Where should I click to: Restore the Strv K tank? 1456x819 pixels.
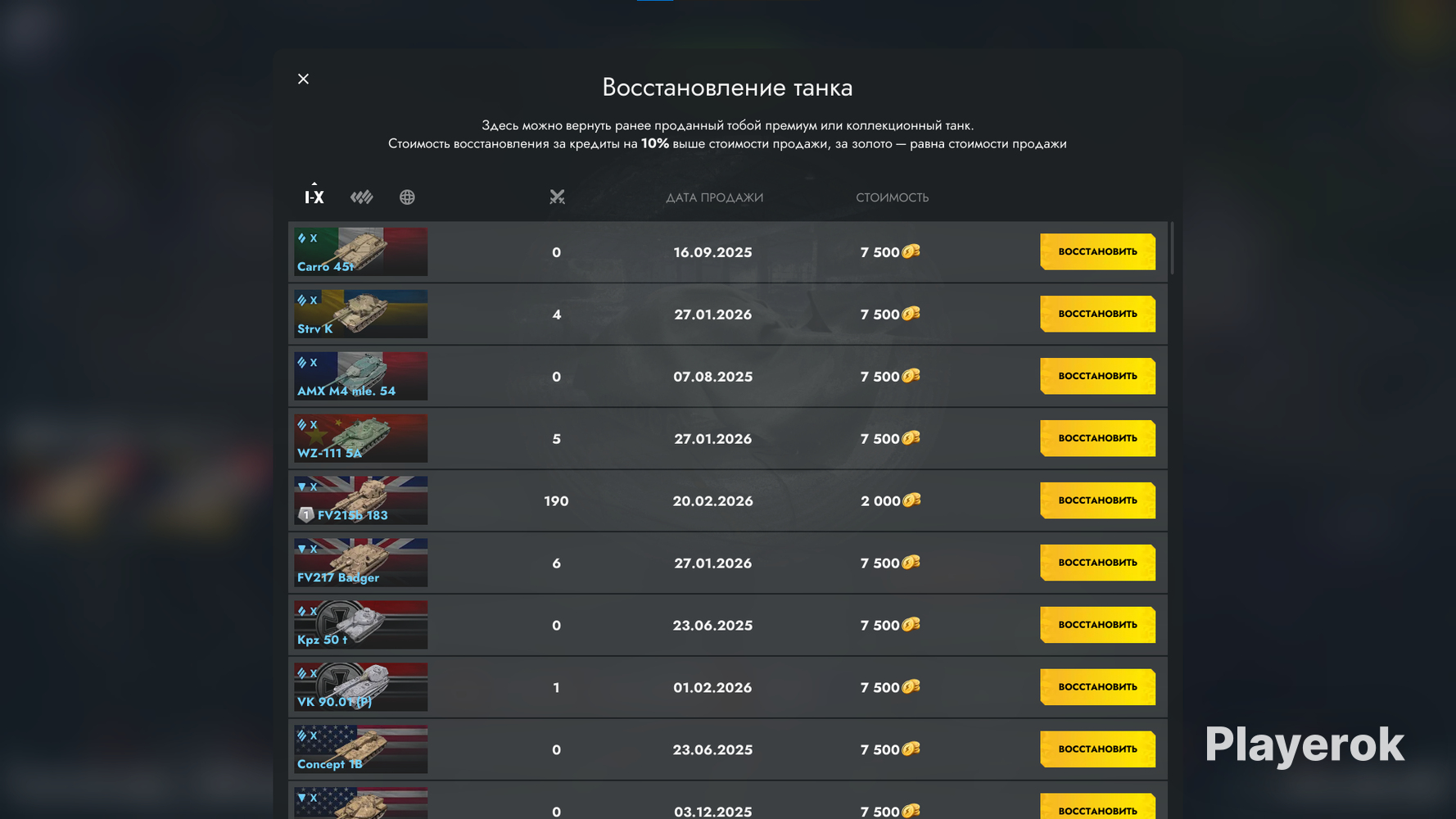(1097, 314)
